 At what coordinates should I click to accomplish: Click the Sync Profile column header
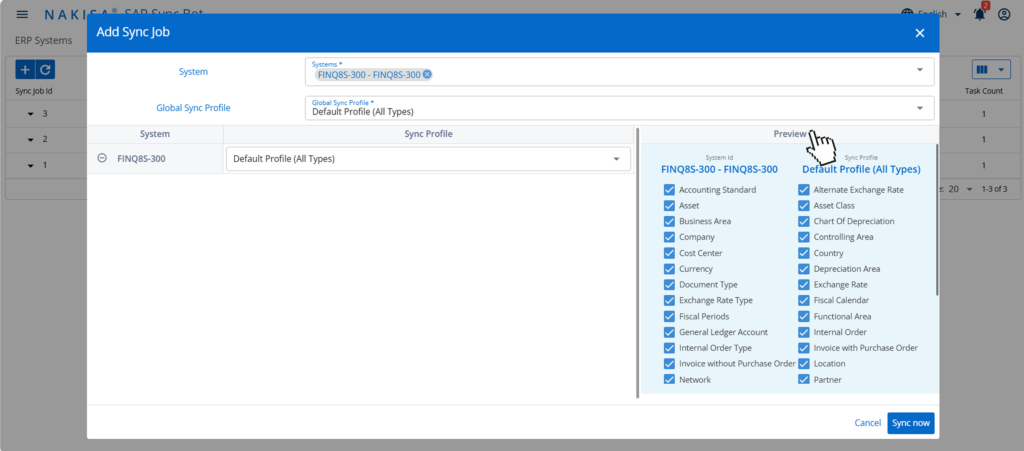point(429,134)
